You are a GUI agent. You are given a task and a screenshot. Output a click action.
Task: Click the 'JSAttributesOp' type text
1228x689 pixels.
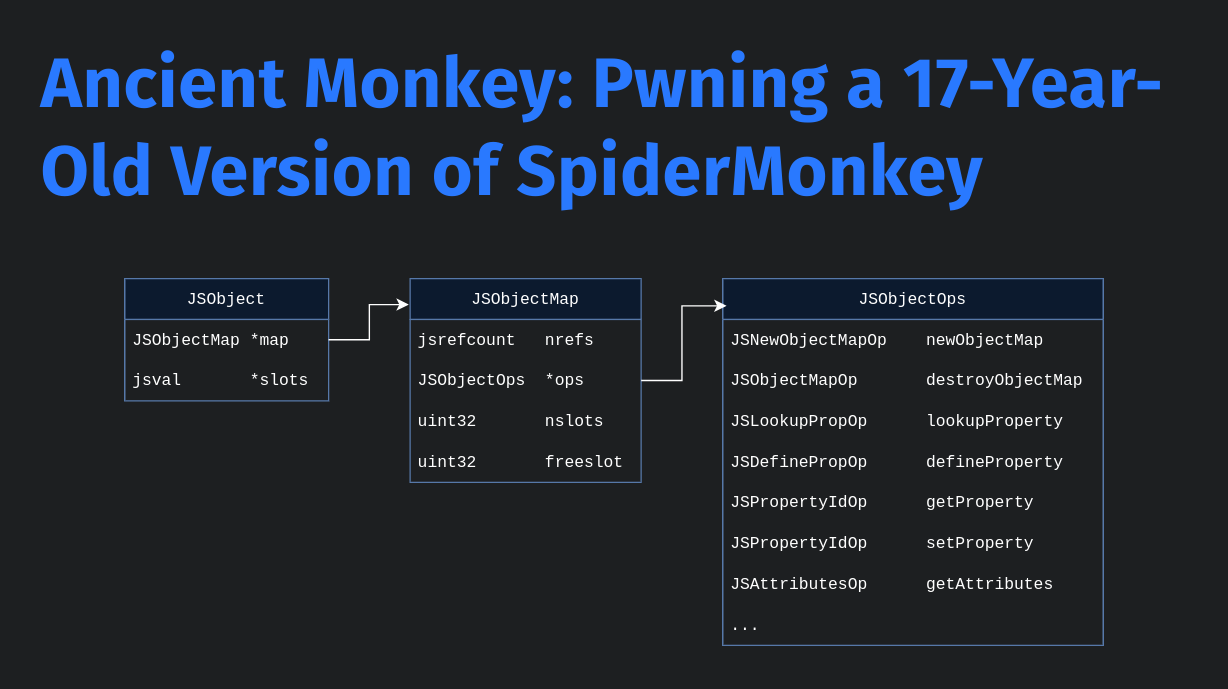tap(798, 584)
